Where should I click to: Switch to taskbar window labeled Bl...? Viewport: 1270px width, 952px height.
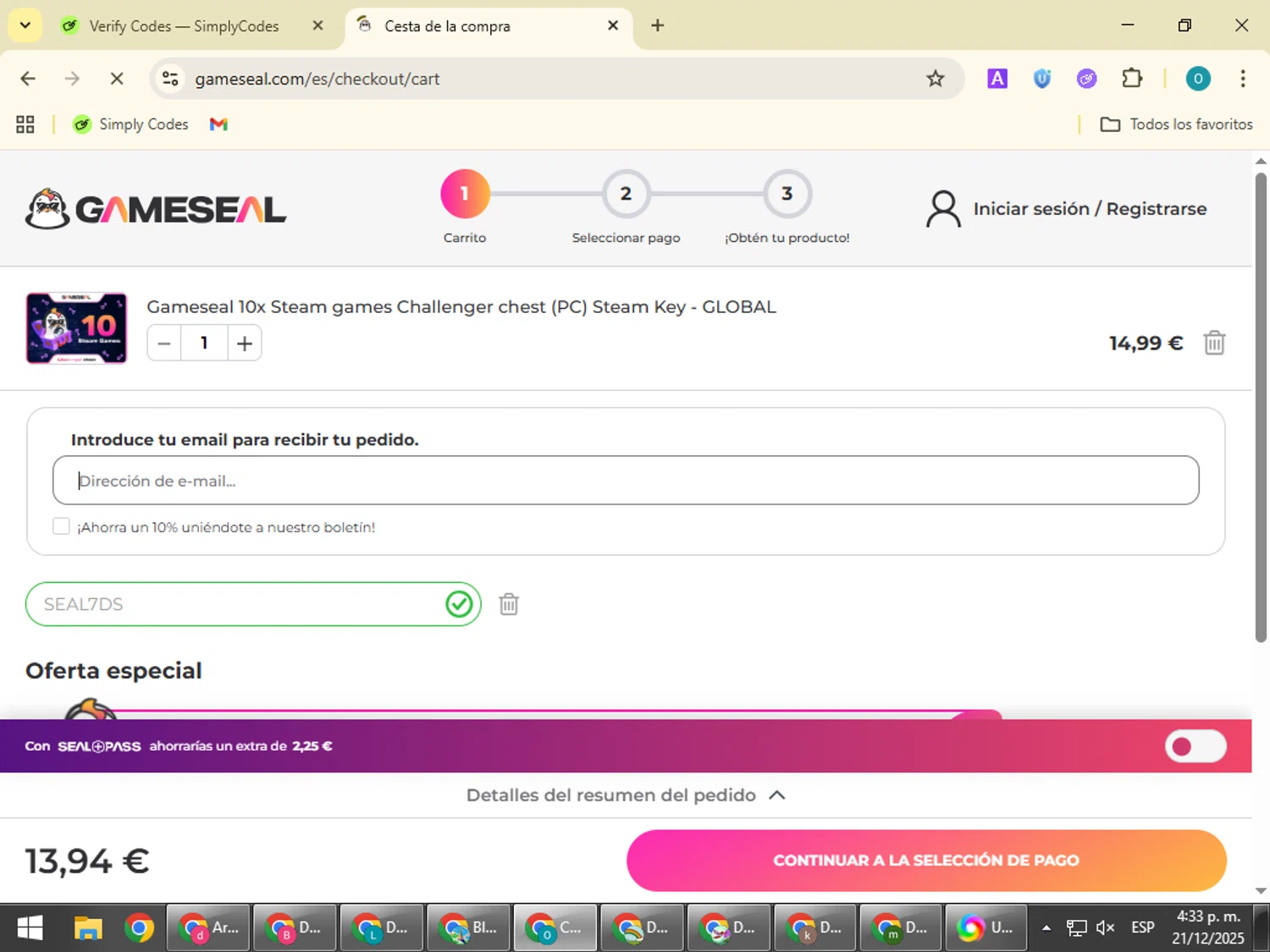click(x=469, y=928)
